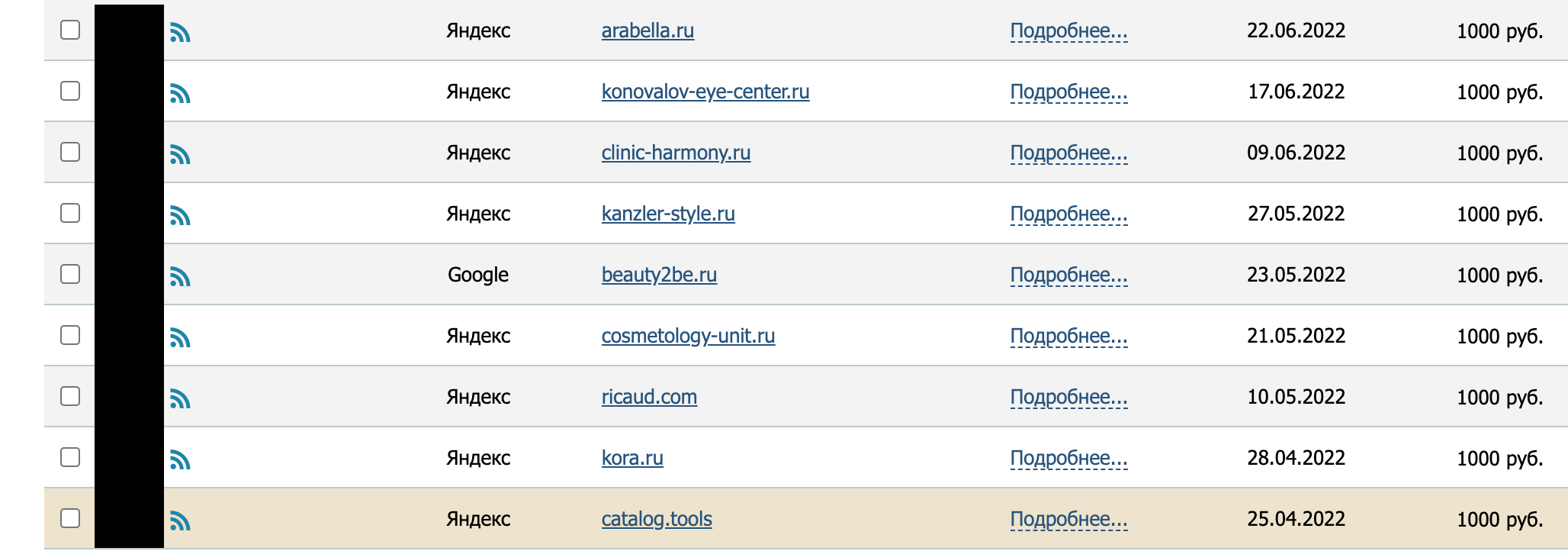Click RSS feed icon for konovalov-eye-center.ru
Viewport: 1568px width, 551px height.
pos(180,94)
